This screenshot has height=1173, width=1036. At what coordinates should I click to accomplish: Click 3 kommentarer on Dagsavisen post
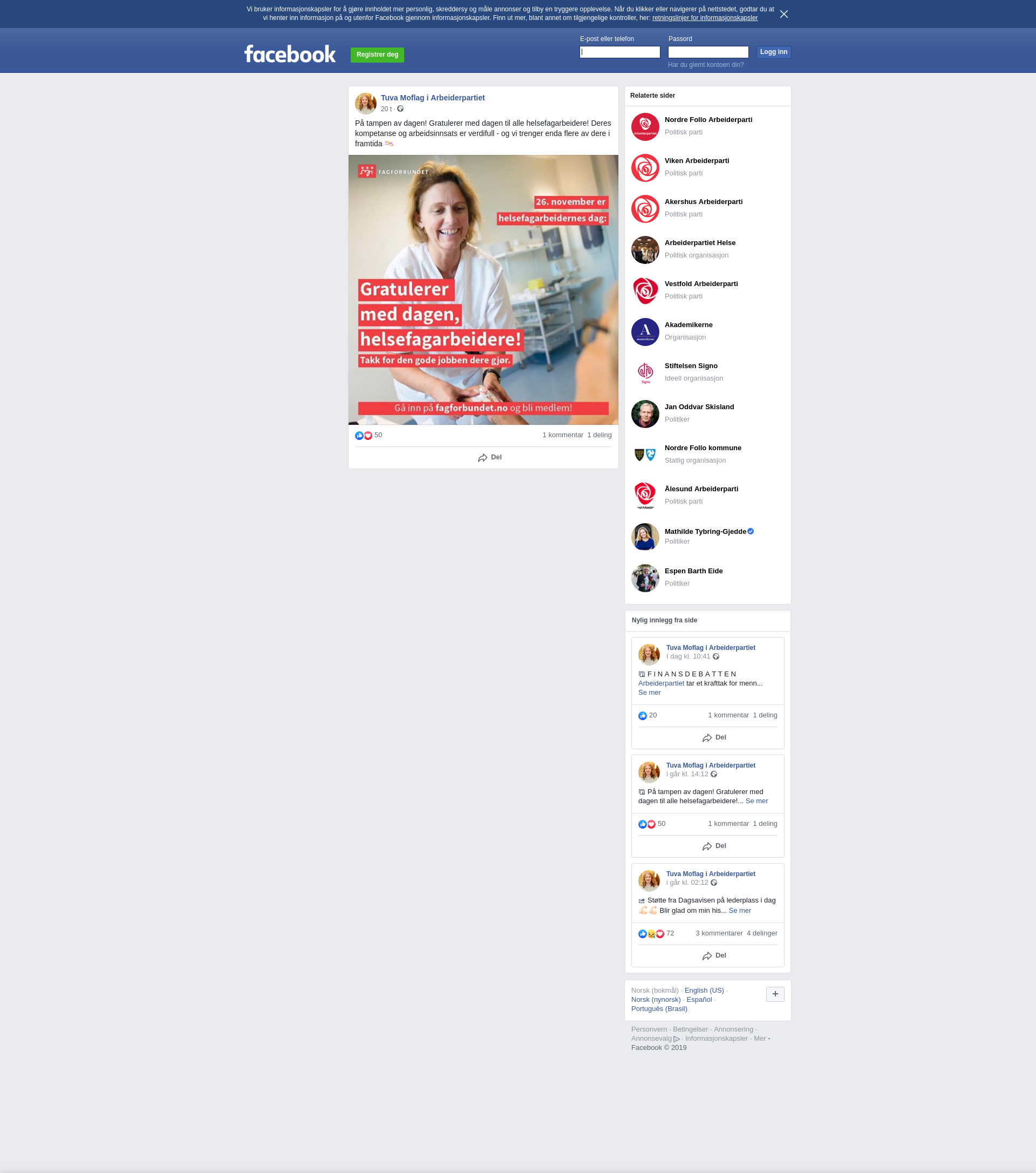coord(719,933)
